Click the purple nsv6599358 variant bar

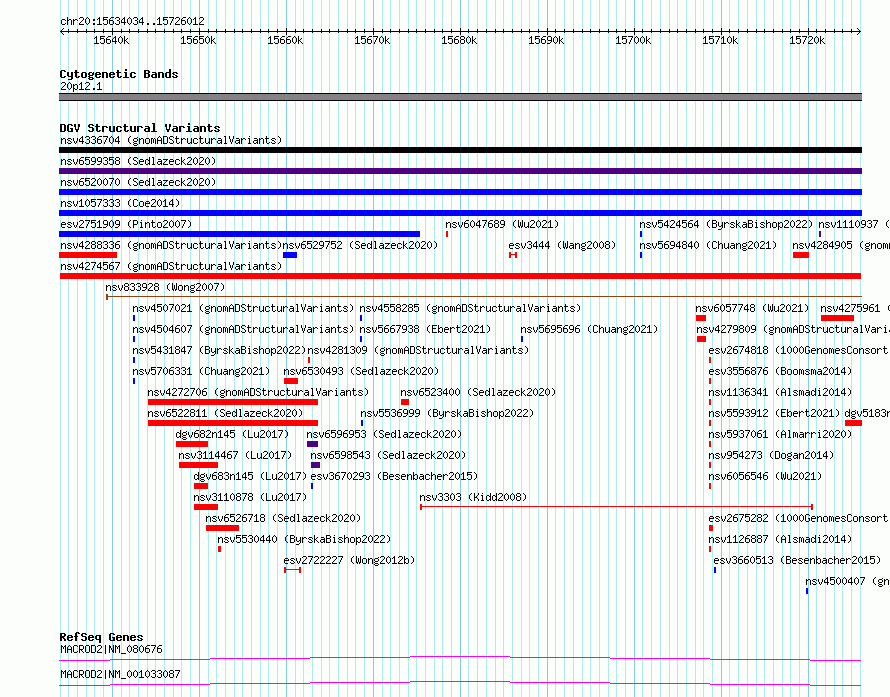(460, 171)
